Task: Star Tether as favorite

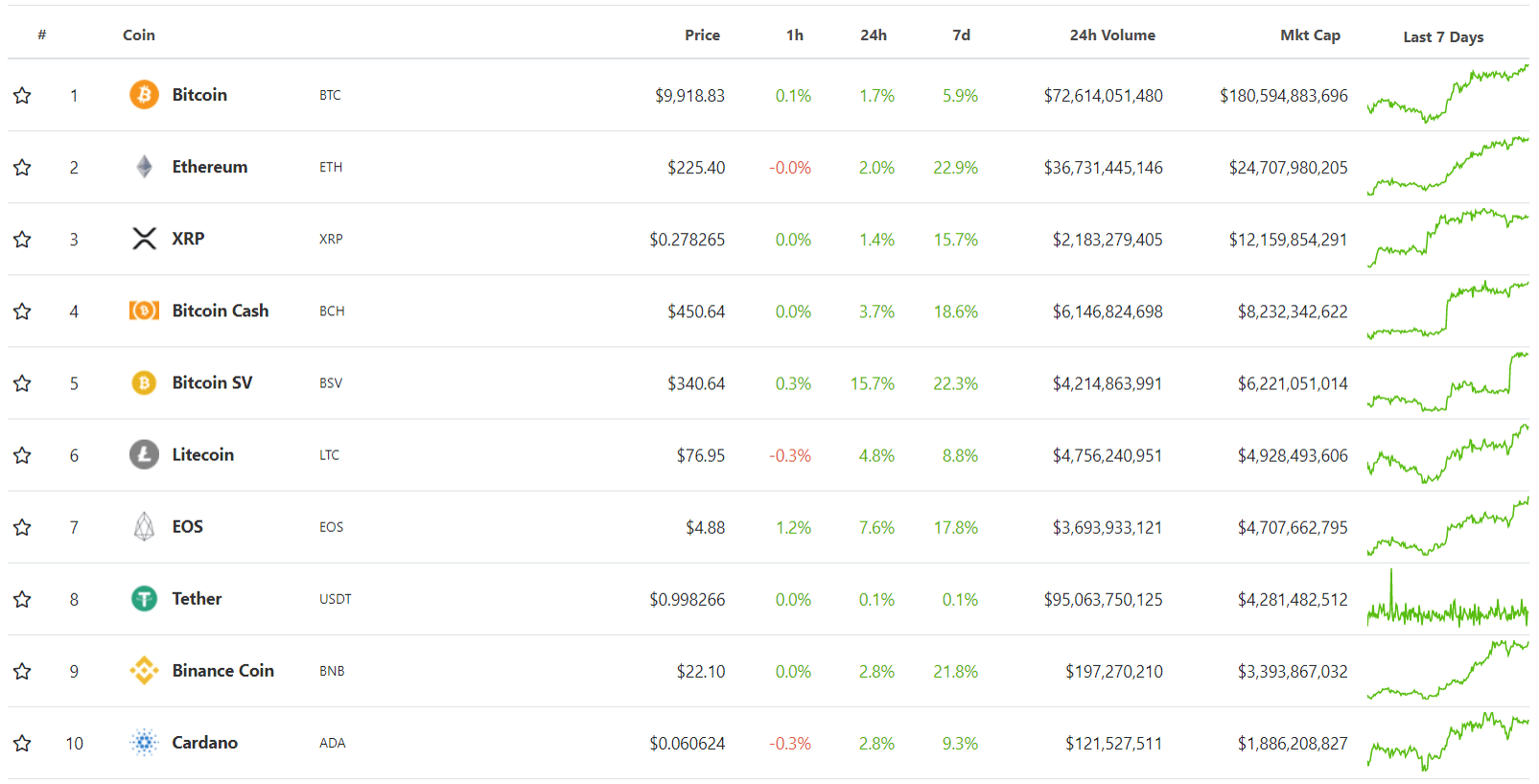Action: 22,599
